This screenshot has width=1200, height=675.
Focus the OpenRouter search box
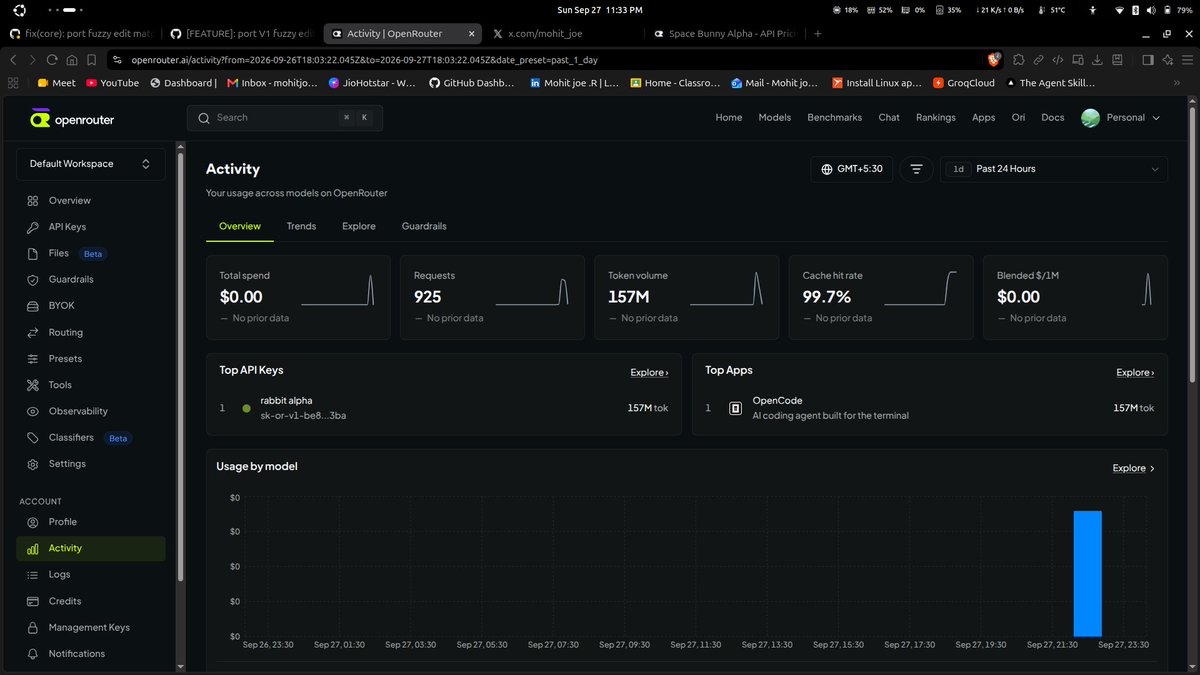pos(285,118)
